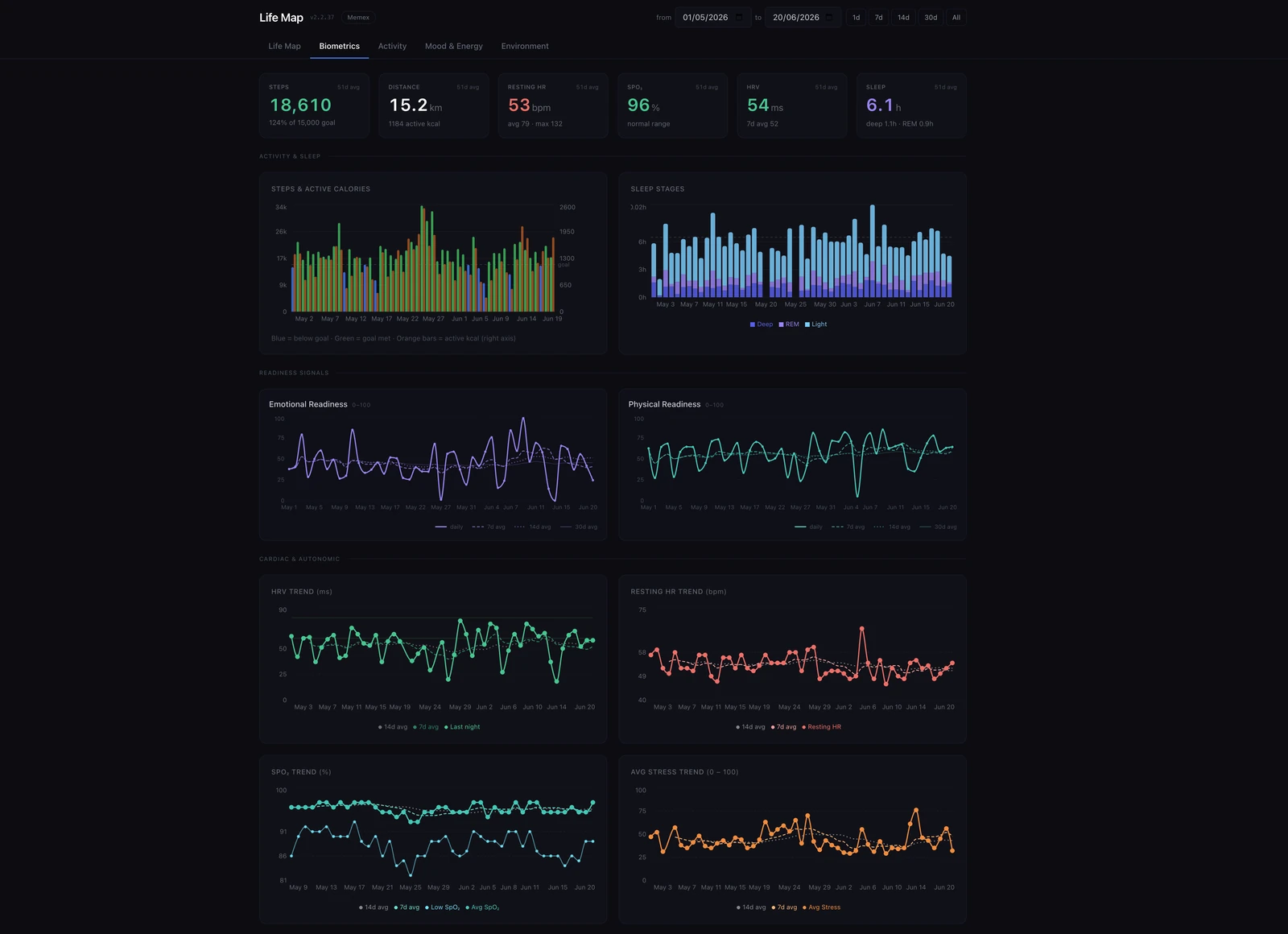The height and width of the screenshot is (934, 1288).
Task: Select the 30d range button
Action: pyautogui.click(x=931, y=17)
